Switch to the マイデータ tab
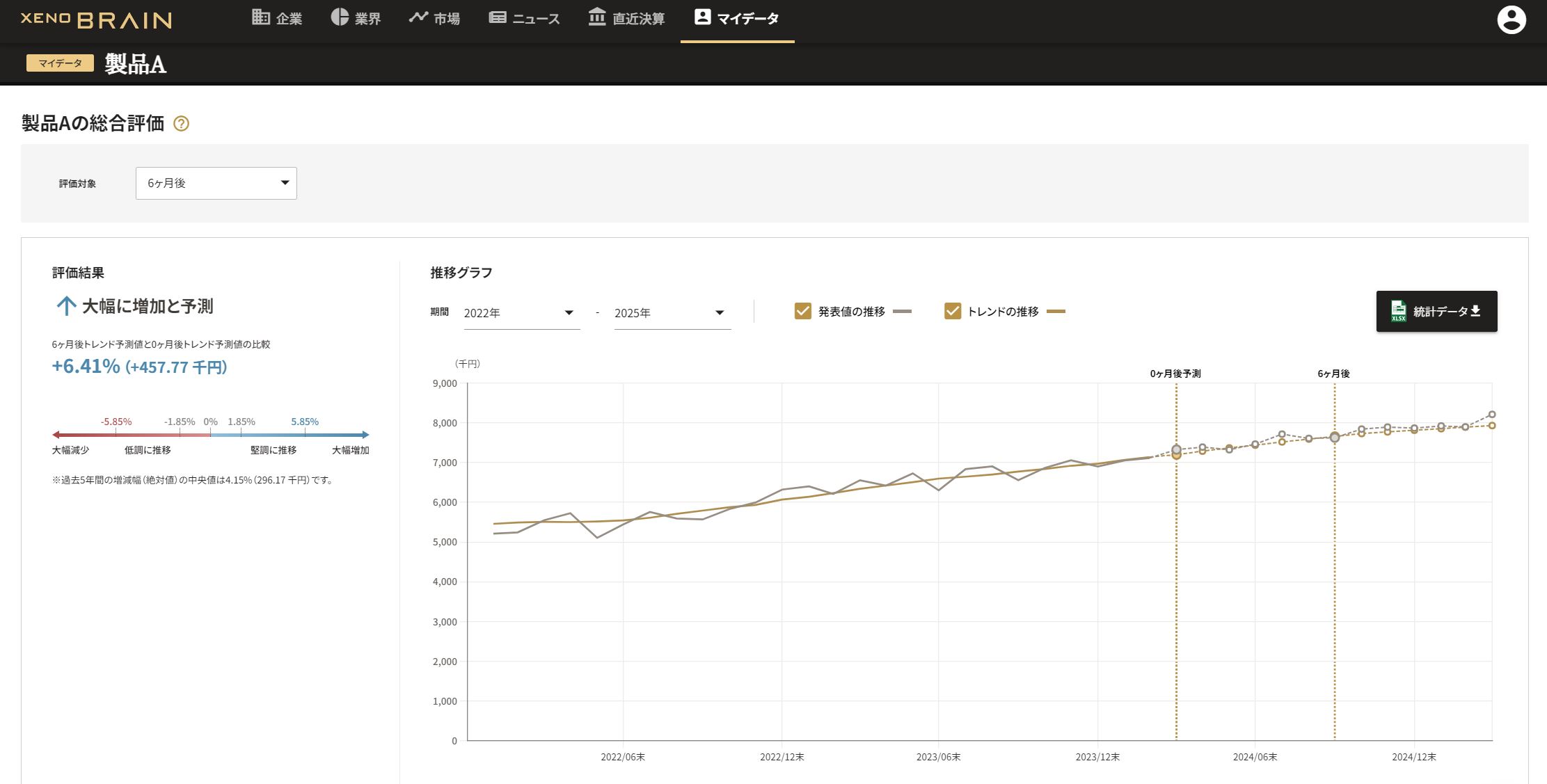This screenshot has height=784, width=1547. (x=737, y=19)
